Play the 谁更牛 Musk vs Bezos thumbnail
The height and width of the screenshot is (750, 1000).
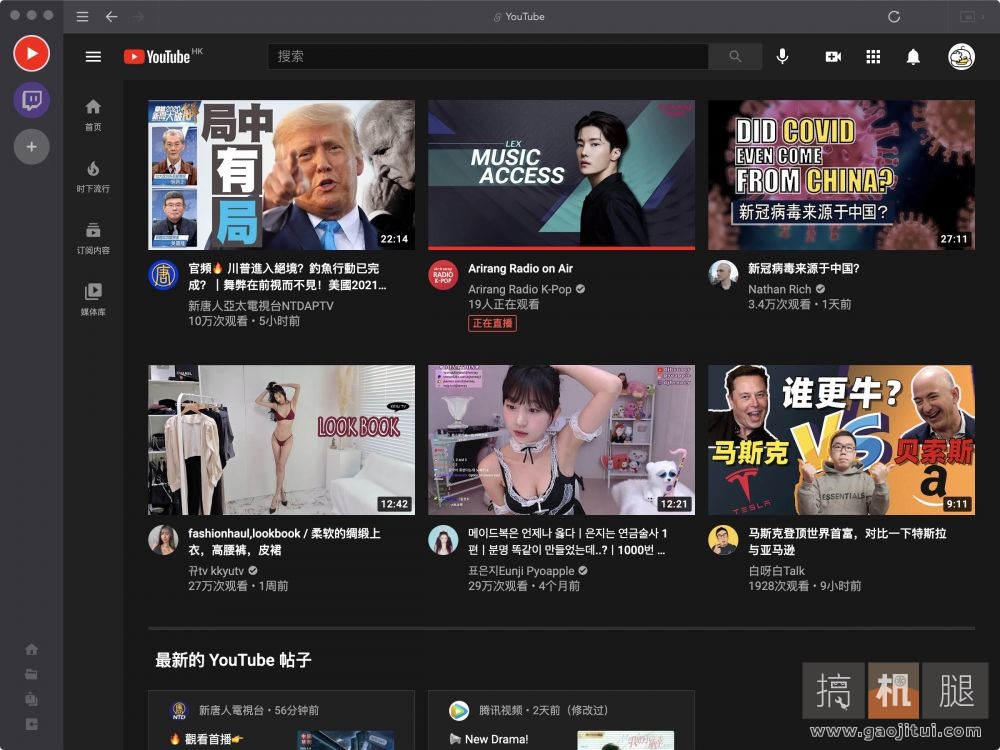tap(841, 440)
